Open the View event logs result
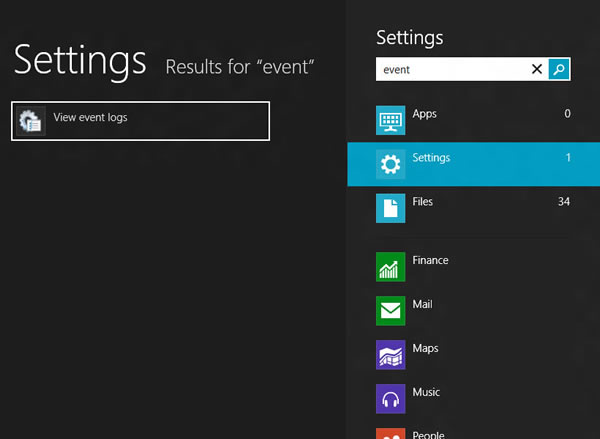The height and width of the screenshot is (439, 600). coord(140,121)
